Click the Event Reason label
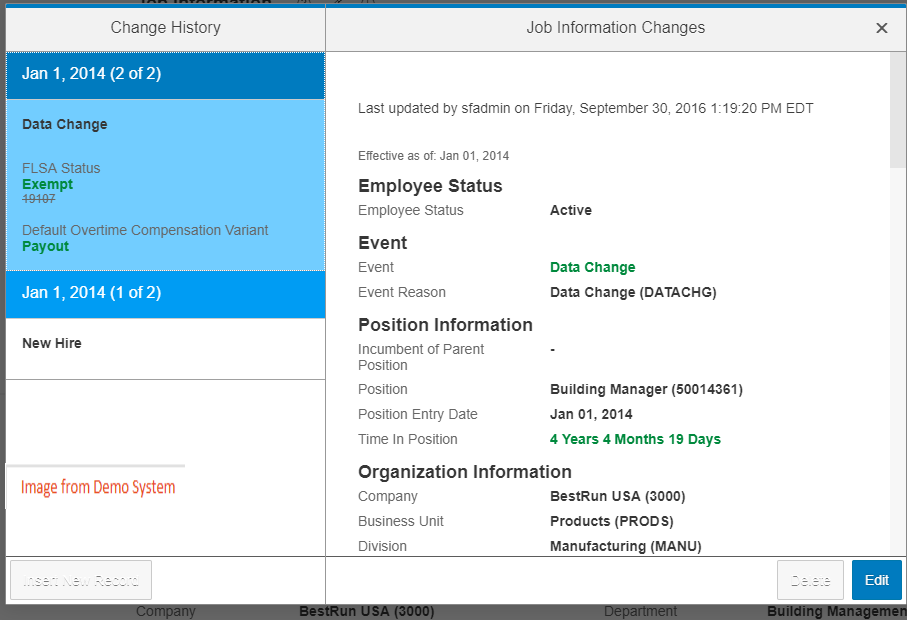This screenshot has height=620, width=907. 401,293
